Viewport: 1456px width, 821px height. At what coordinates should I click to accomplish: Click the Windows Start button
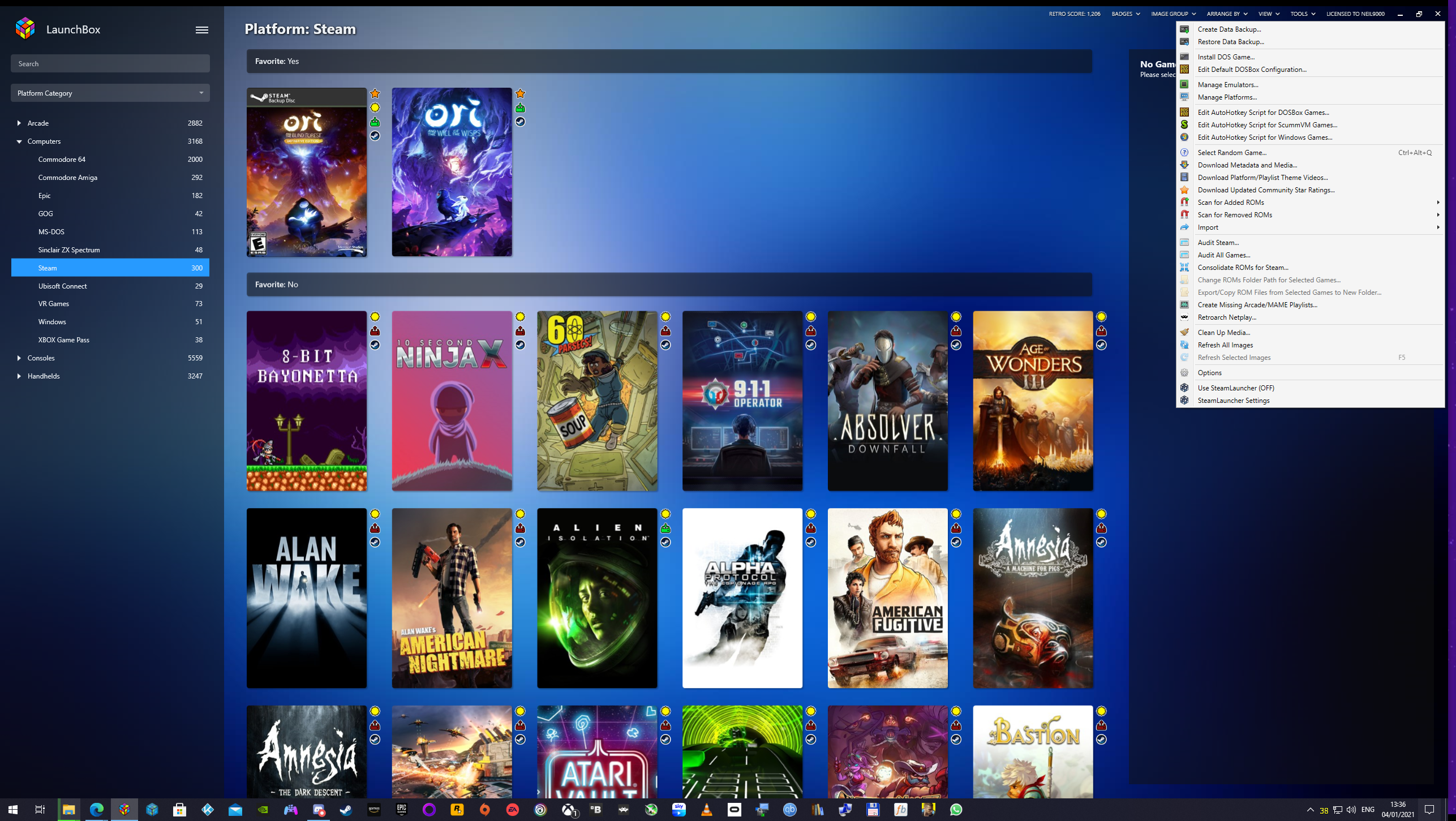tap(13, 810)
